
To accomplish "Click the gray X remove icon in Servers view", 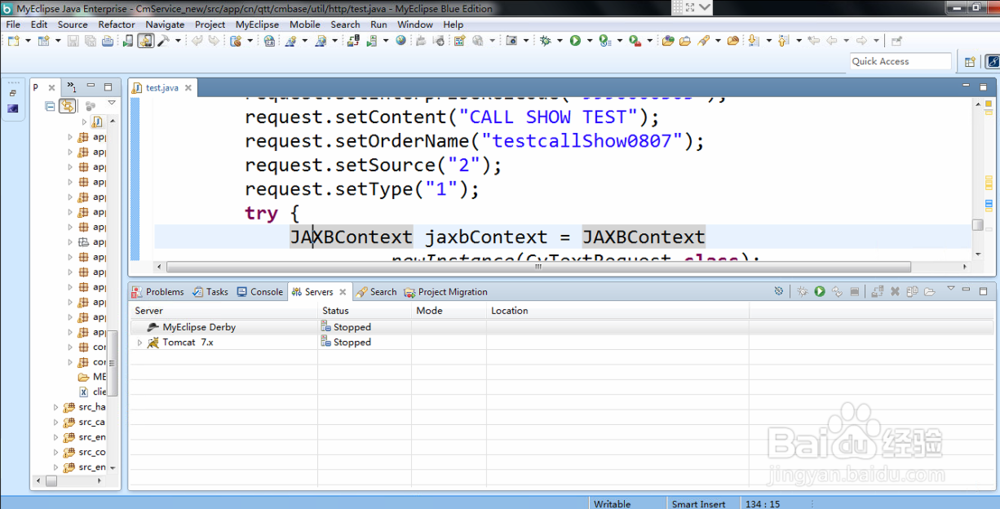I will (895, 291).
